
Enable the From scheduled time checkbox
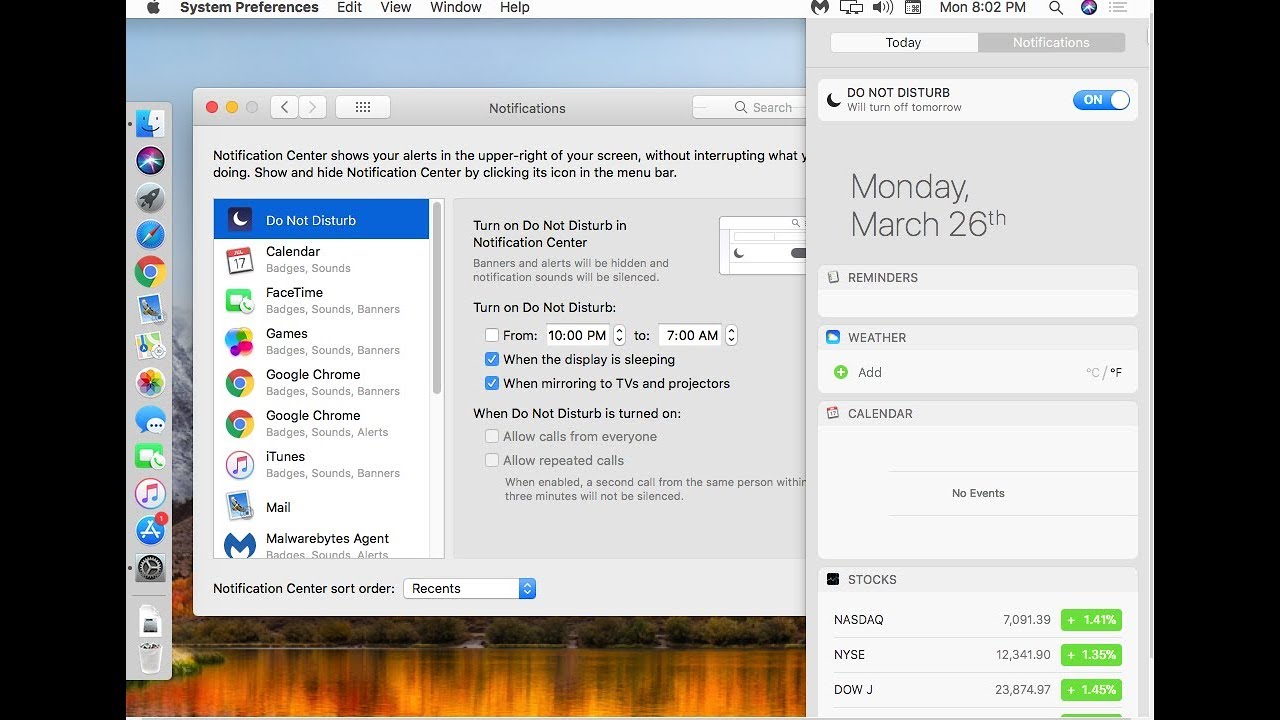pos(492,335)
